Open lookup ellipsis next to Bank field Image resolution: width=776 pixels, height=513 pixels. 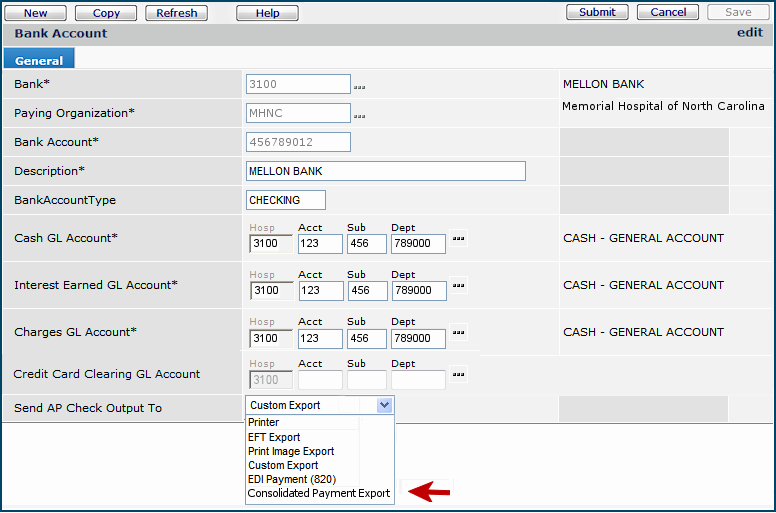coord(359,88)
